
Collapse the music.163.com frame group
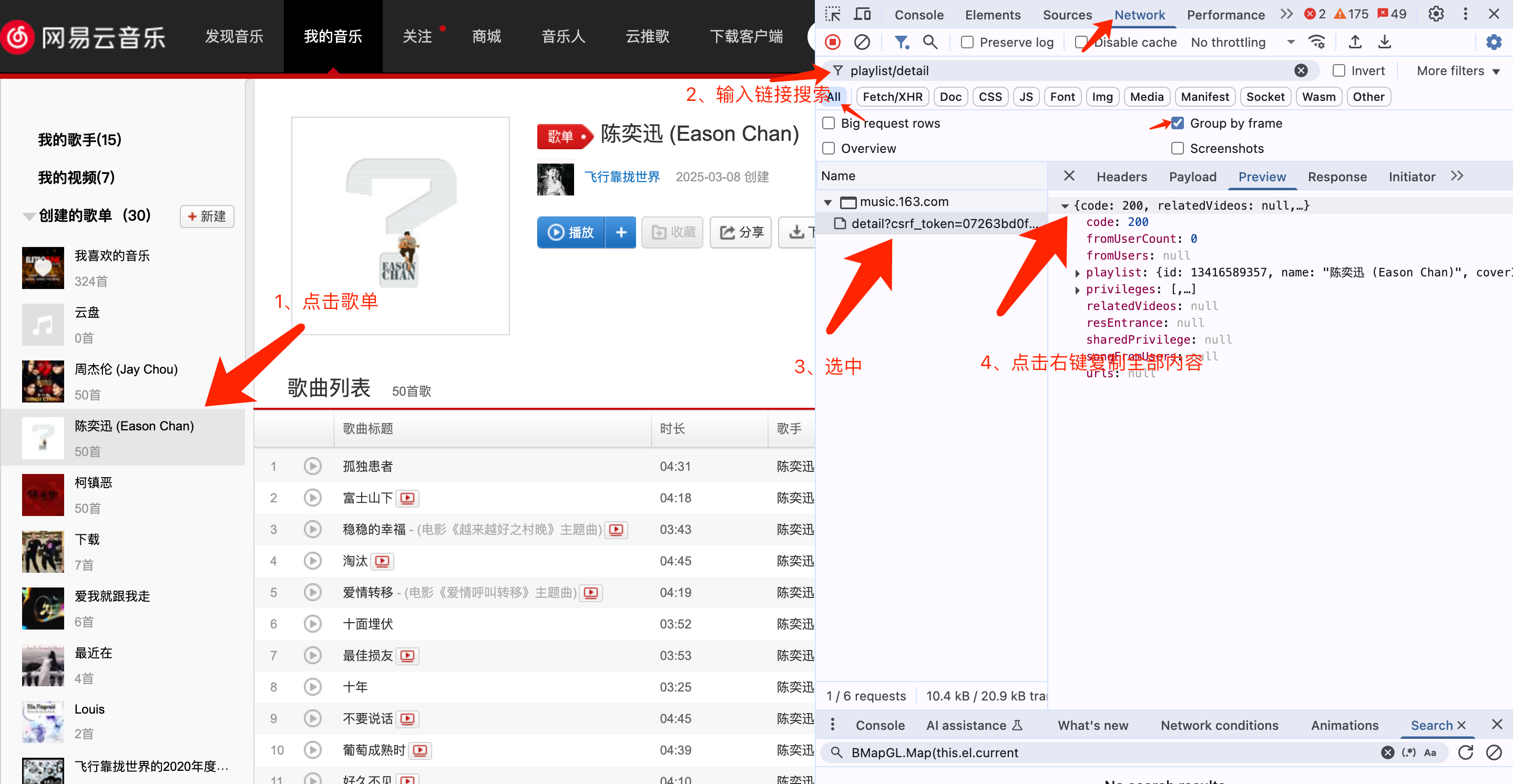pos(827,203)
